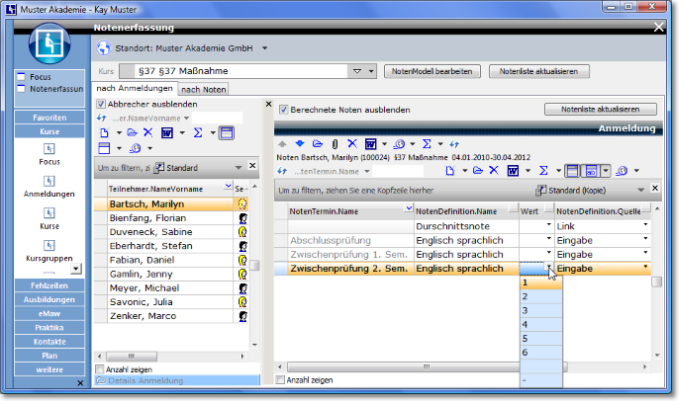Click new grade record icon in Noten toolbar
Screen dimensions: 679x401
coord(450,171)
